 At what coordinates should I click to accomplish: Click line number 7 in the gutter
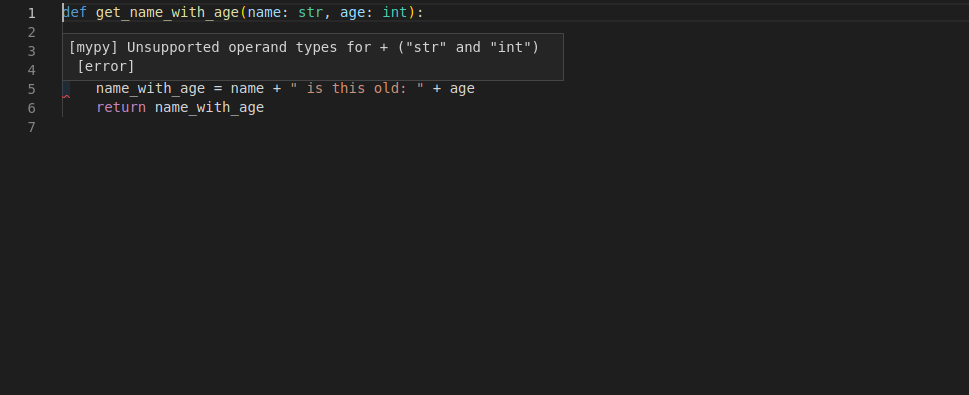point(32,127)
